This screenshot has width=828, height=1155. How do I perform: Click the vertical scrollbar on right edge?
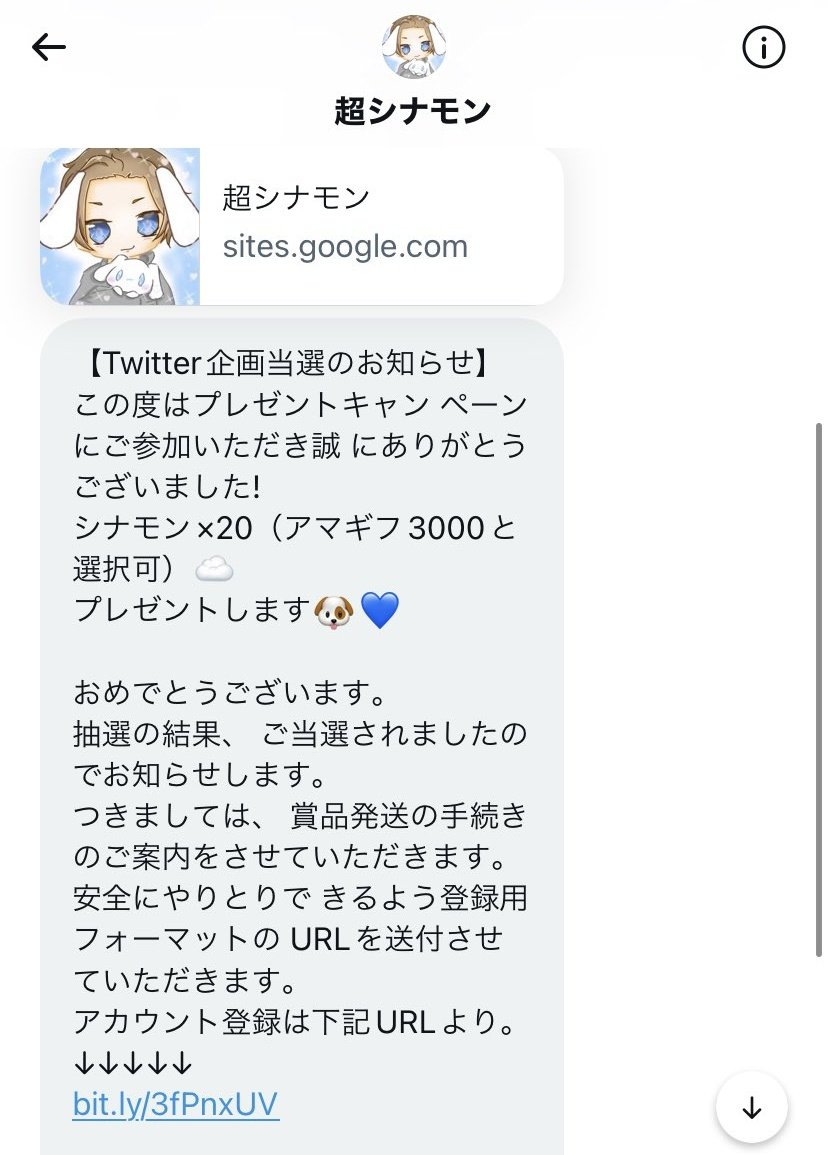(818, 690)
